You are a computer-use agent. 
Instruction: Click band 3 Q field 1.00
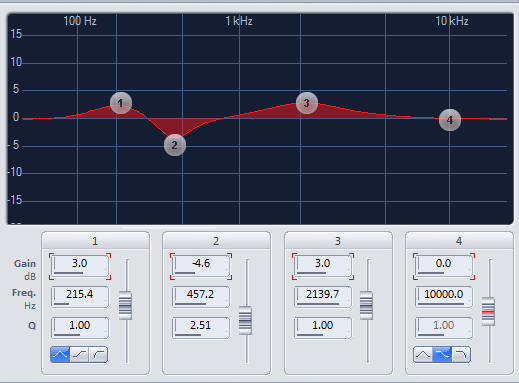click(x=323, y=327)
